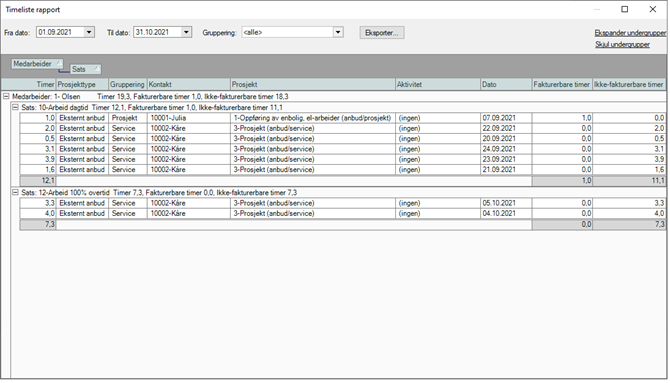Sort by the Gruppering column header
Viewport: 670px width, 383px height.
[x=128, y=85]
